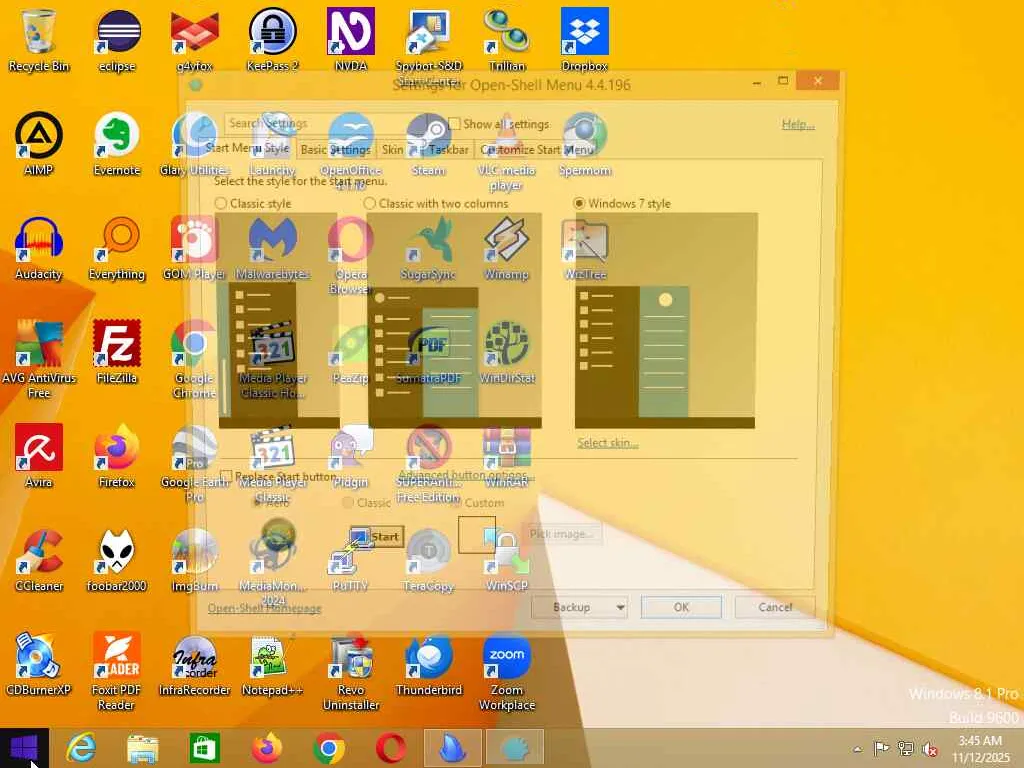Click the Firefox desktop shortcut
Screen dimensions: 1024x768
point(117,456)
